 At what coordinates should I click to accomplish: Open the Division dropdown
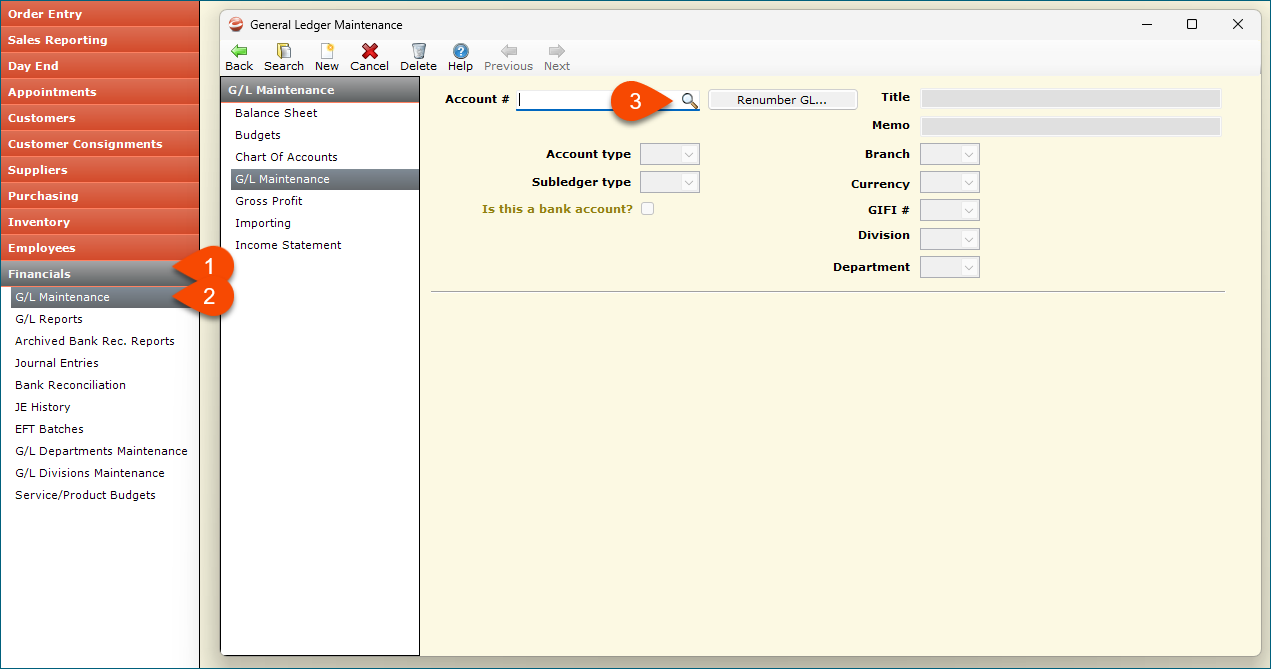click(x=950, y=239)
